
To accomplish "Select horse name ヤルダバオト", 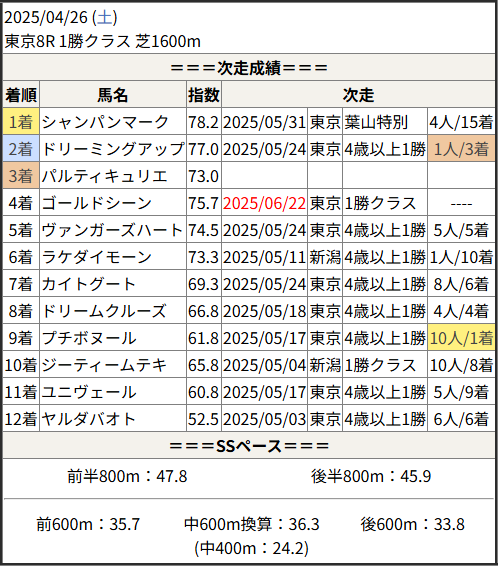I will pyautogui.click(x=88, y=419).
